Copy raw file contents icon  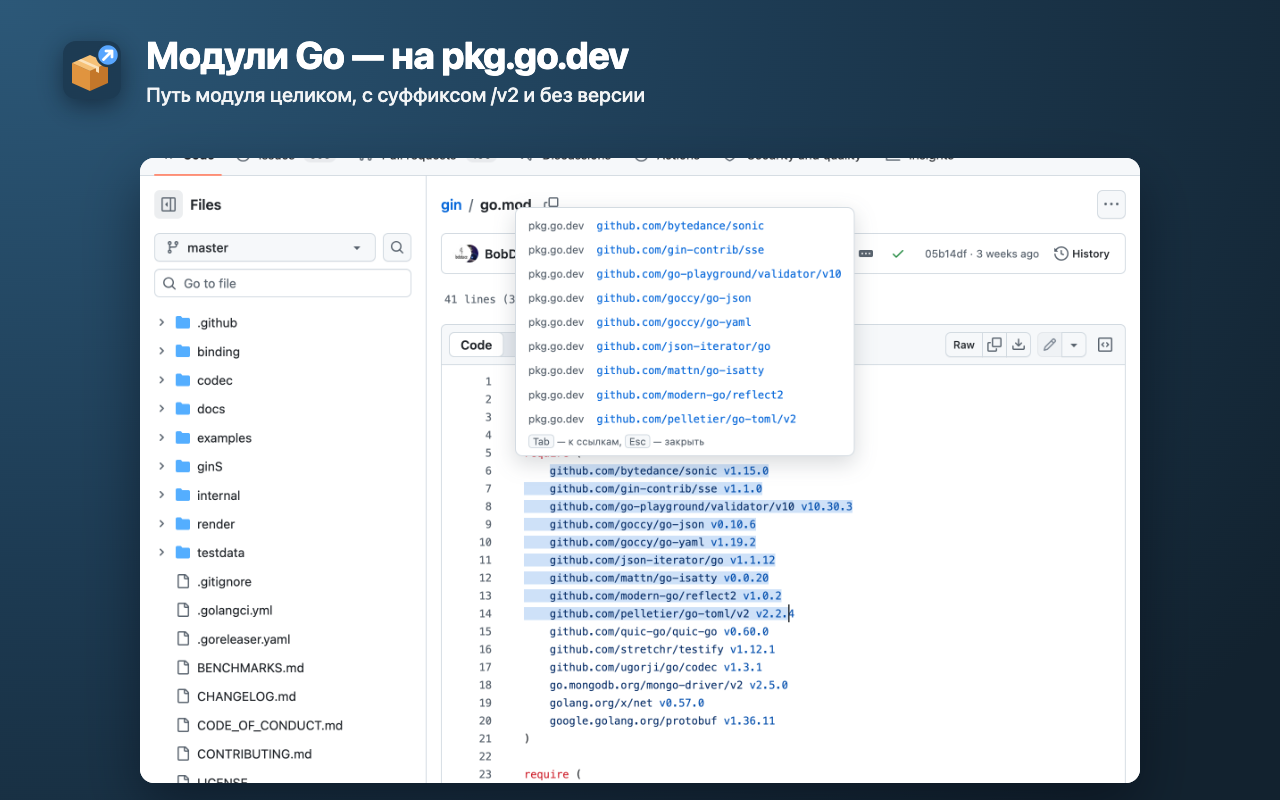[x=994, y=345]
